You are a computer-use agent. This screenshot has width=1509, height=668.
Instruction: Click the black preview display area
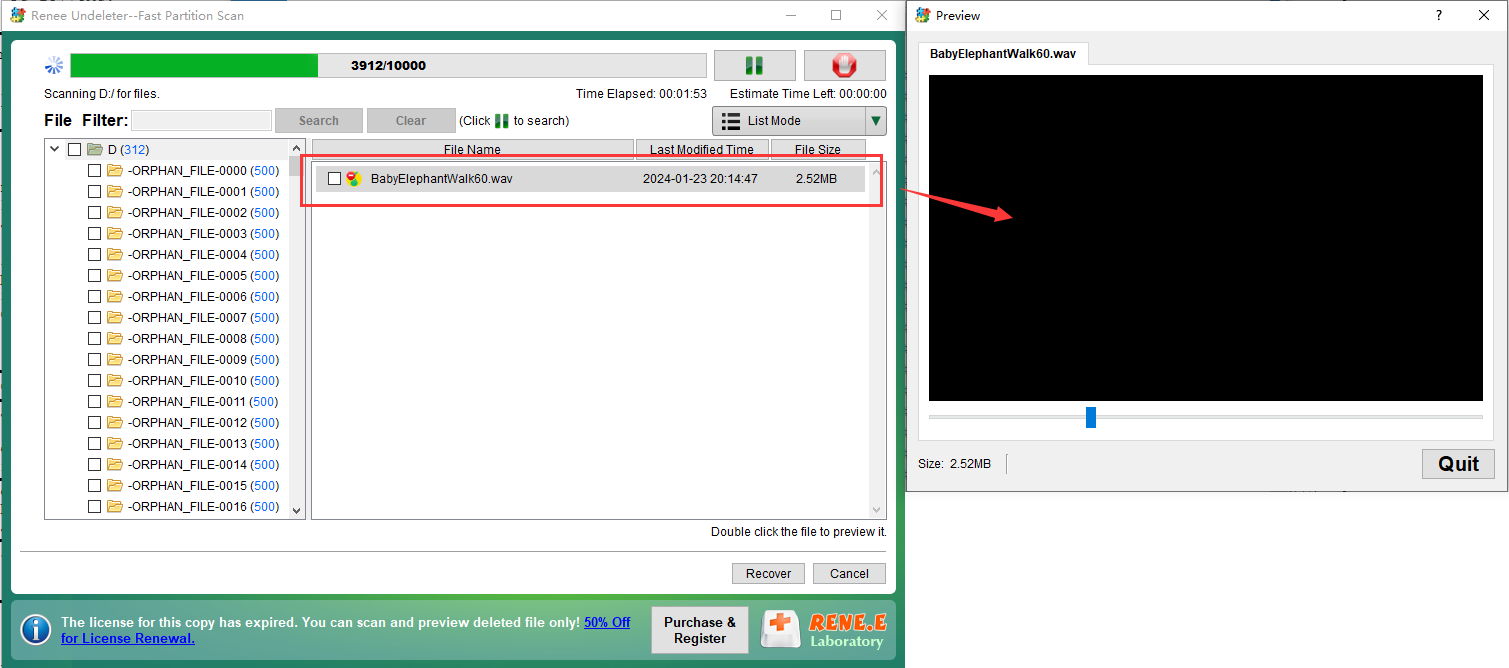1206,238
